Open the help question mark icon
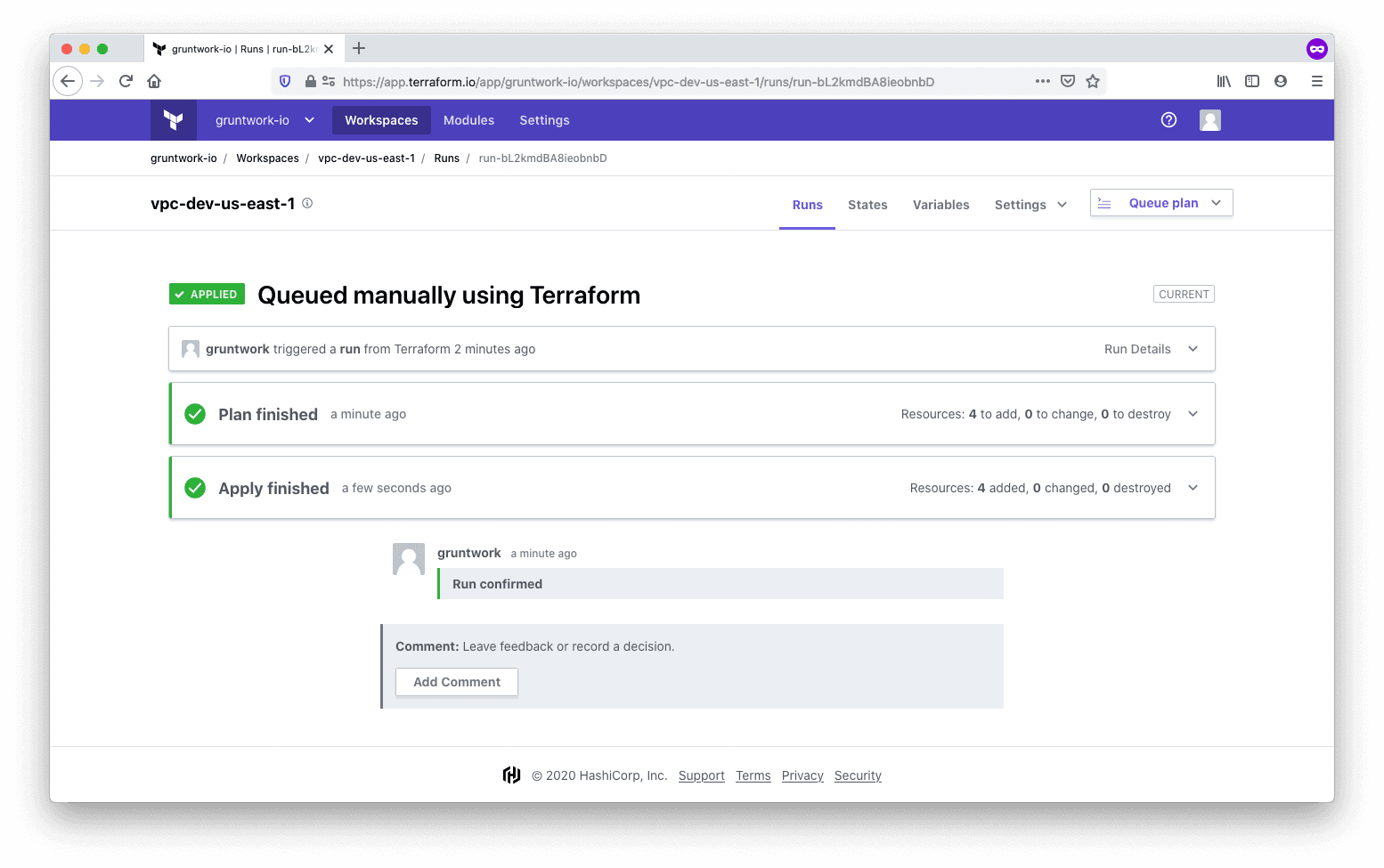Image resolution: width=1384 pixels, height=868 pixels. [x=1168, y=120]
